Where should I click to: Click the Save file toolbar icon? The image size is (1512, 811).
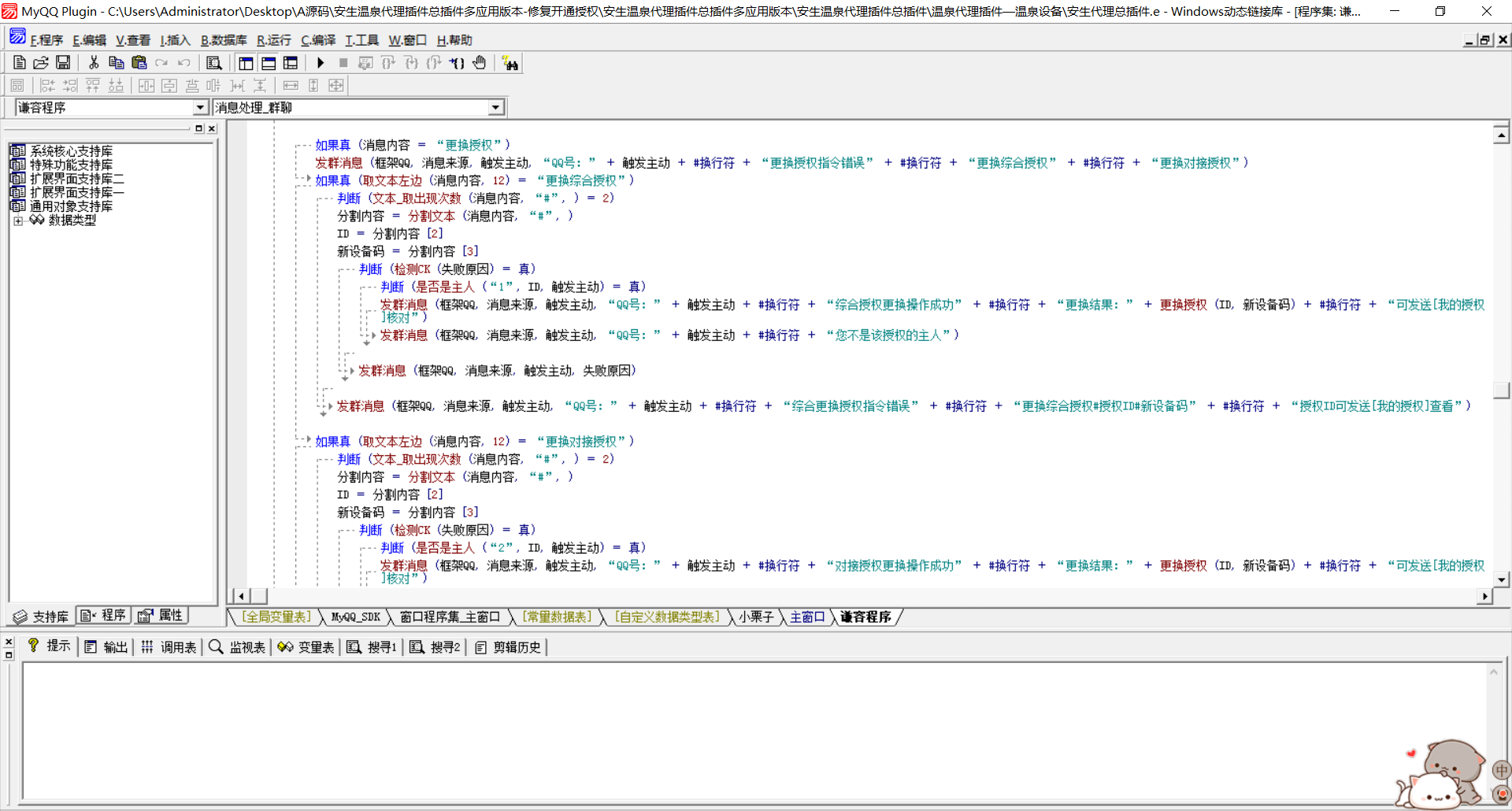click(63, 63)
